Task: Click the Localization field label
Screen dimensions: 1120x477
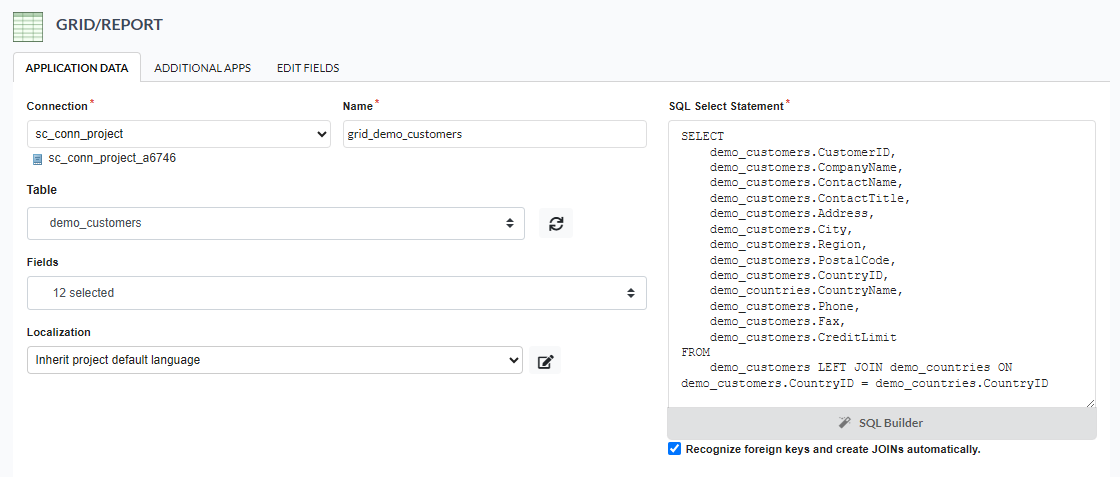Action: (59, 332)
